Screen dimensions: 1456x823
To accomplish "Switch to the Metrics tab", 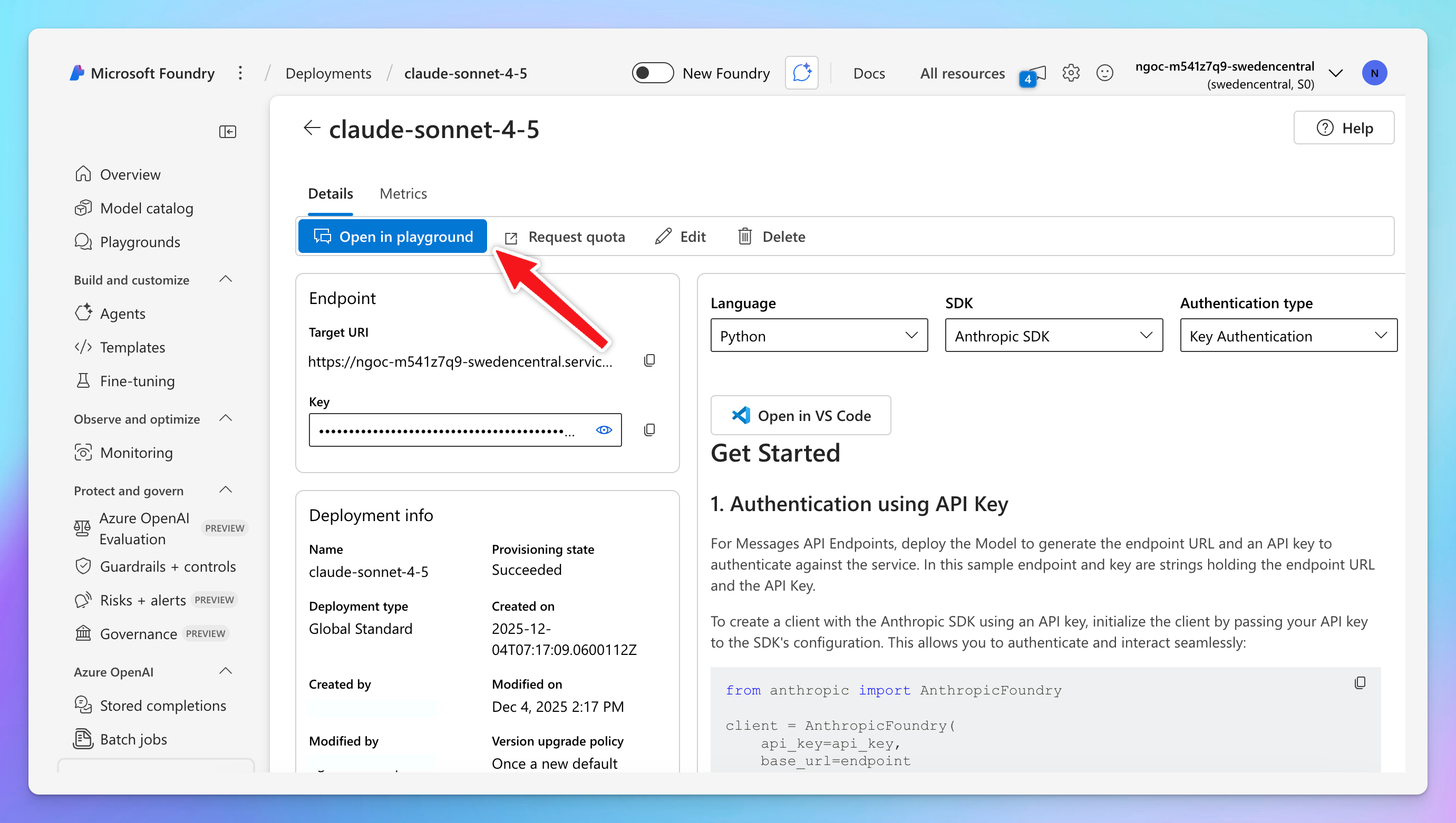I will (403, 194).
